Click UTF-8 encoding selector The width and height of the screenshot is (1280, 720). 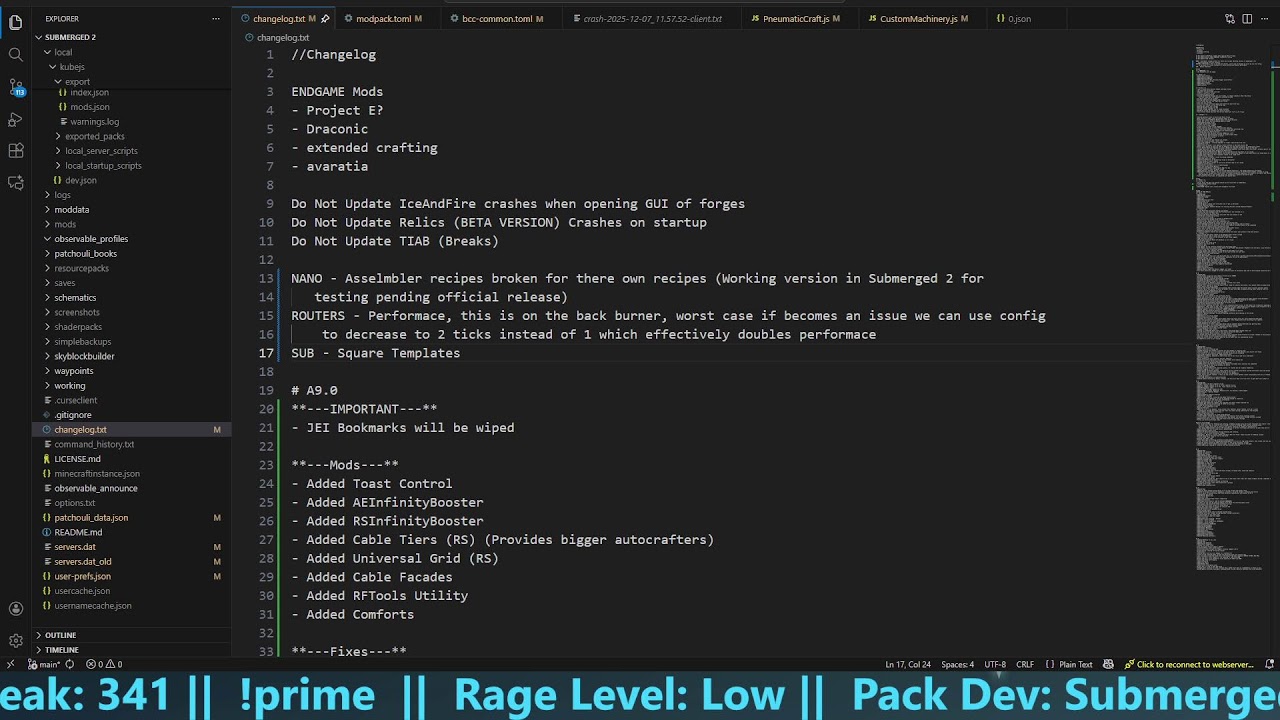click(995, 664)
